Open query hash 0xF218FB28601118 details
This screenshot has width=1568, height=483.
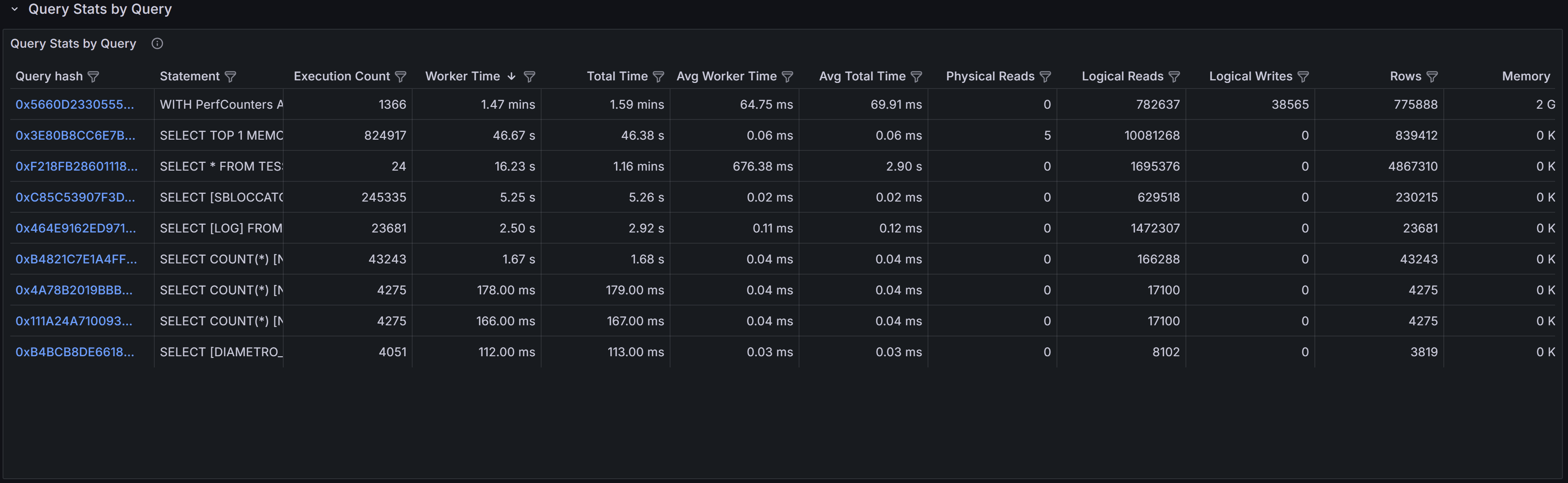pyautogui.click(x=76, y=166)
